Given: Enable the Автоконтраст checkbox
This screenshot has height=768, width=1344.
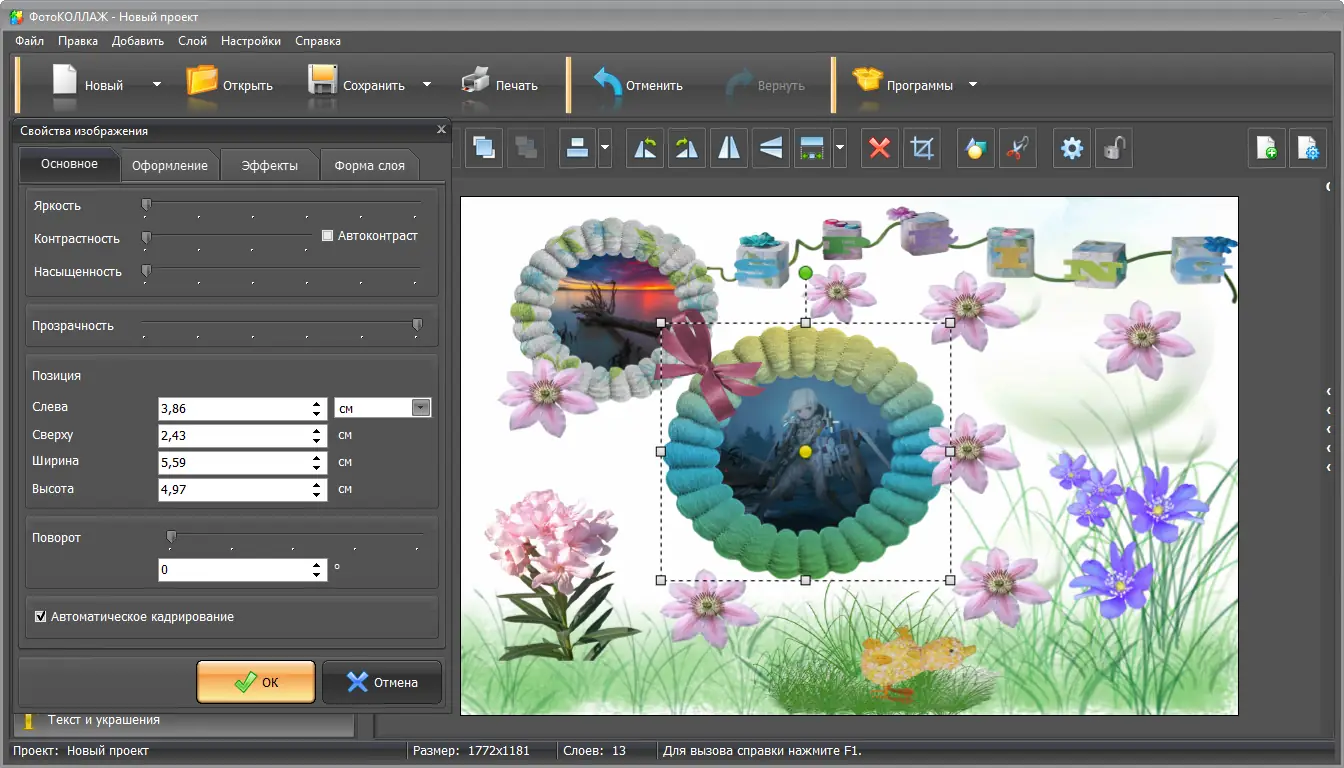Looking at the screenshot, I should [328, 236].
